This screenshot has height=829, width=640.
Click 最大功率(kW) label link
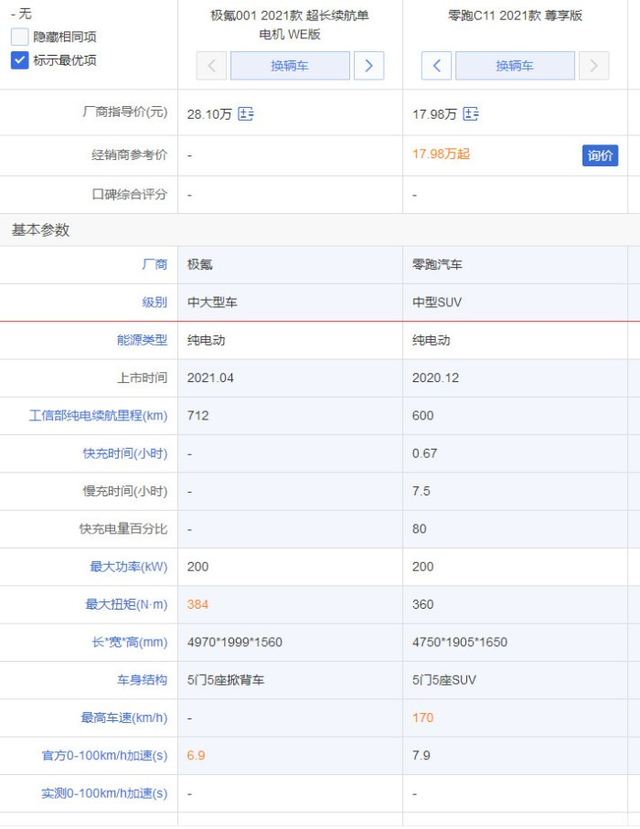pyautogui.click(x=128, y=567)
